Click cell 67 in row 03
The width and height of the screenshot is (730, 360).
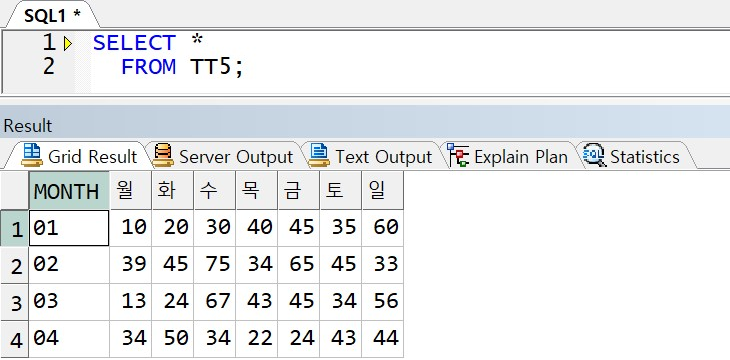tap(214, 302)
